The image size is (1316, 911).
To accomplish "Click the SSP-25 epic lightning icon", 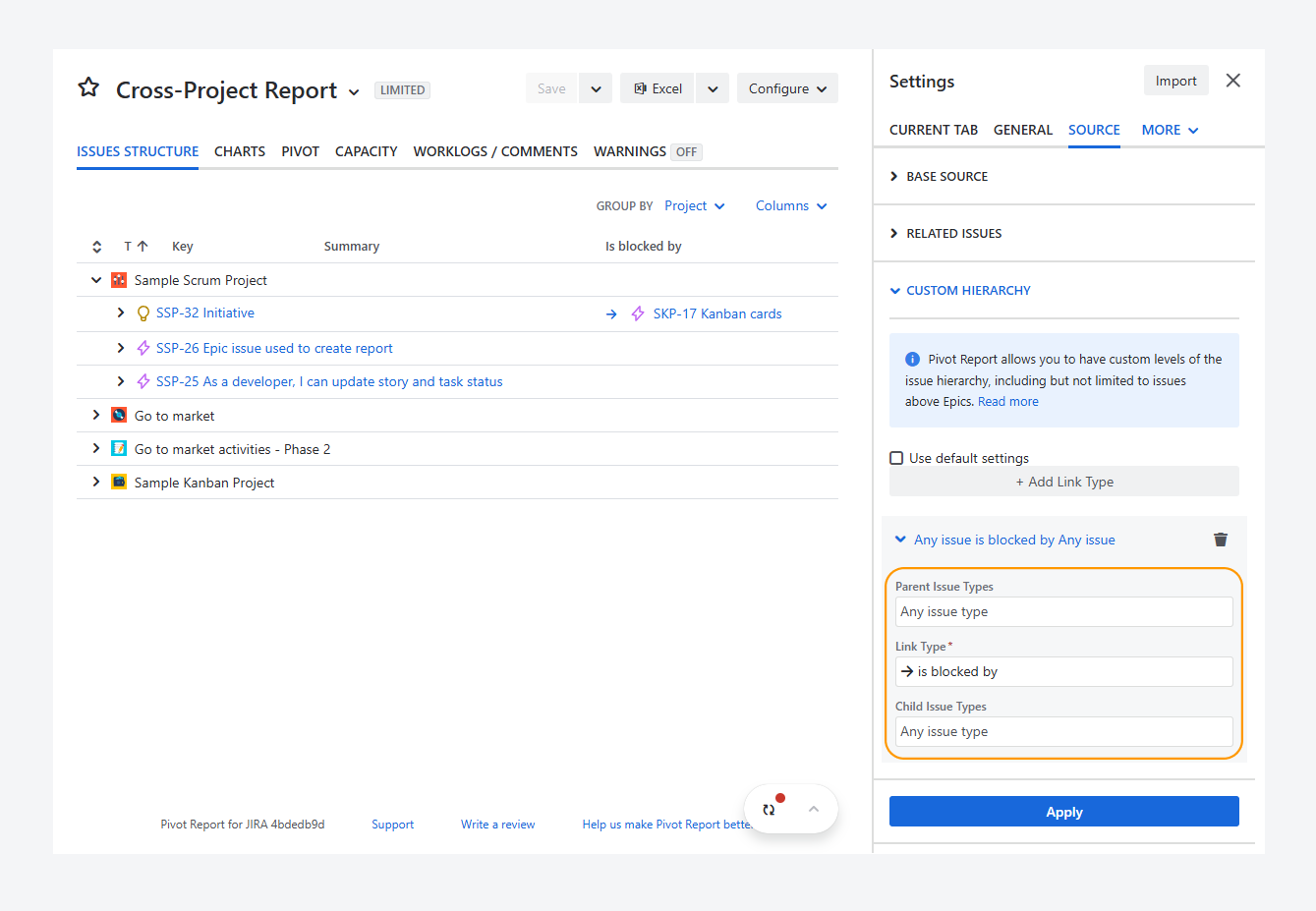I will tap(143, 381).
